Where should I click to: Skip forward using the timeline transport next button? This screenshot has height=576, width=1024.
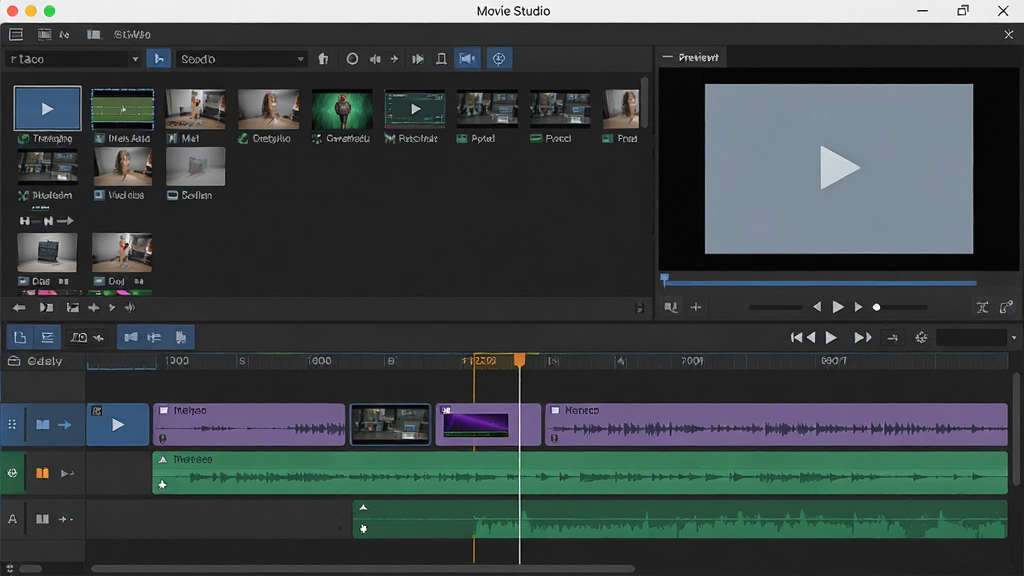pyautogui.click(x=863, y=337)
